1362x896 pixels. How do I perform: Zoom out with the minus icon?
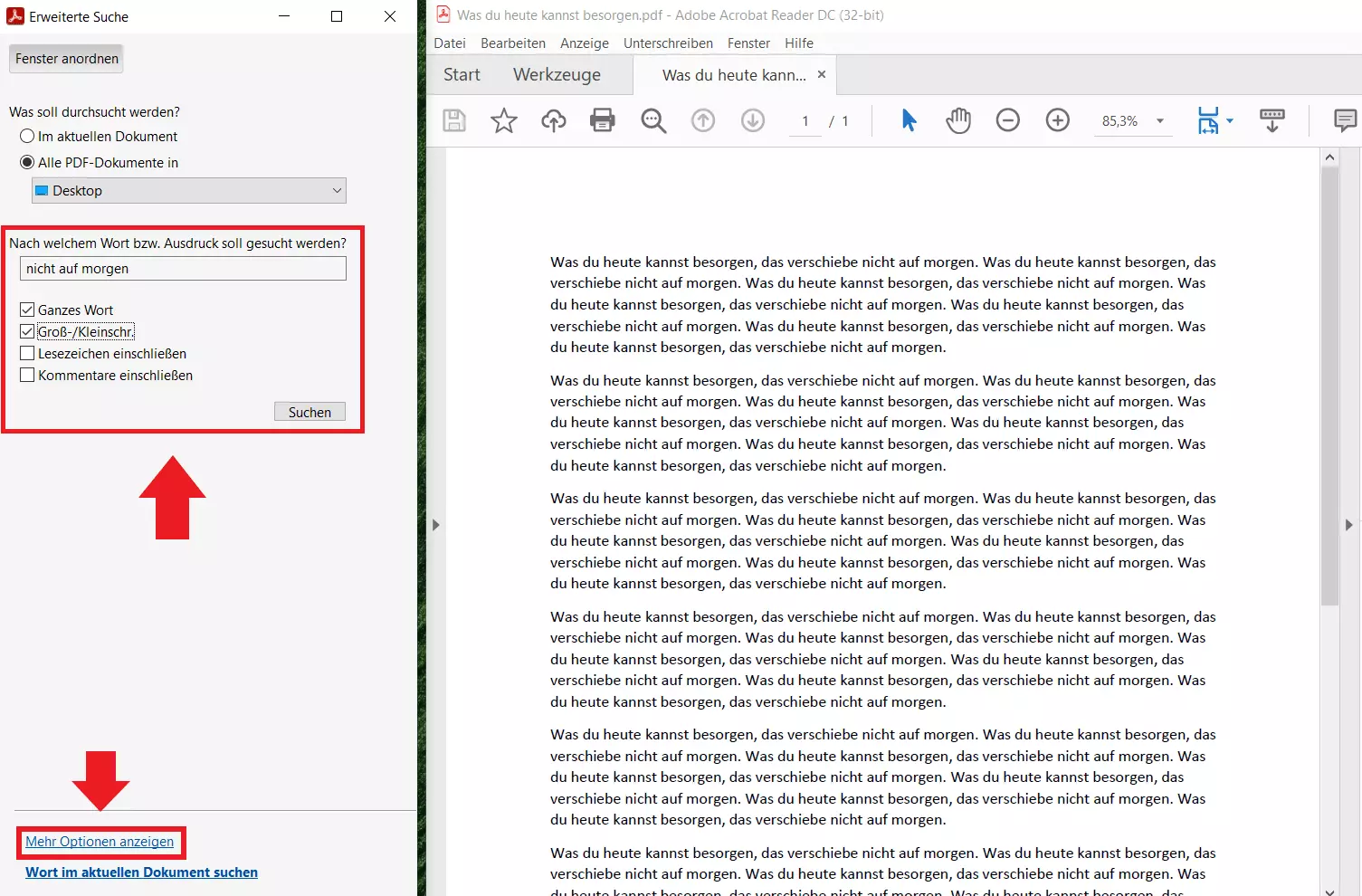[x=1008, y=120]
